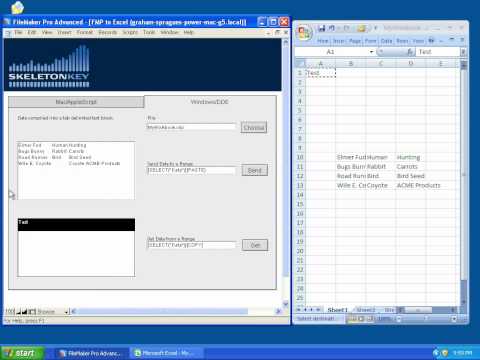Viewport: 480px width, 360px height.
Task: Click Send Data to a Range field
Action: (191, 170)
